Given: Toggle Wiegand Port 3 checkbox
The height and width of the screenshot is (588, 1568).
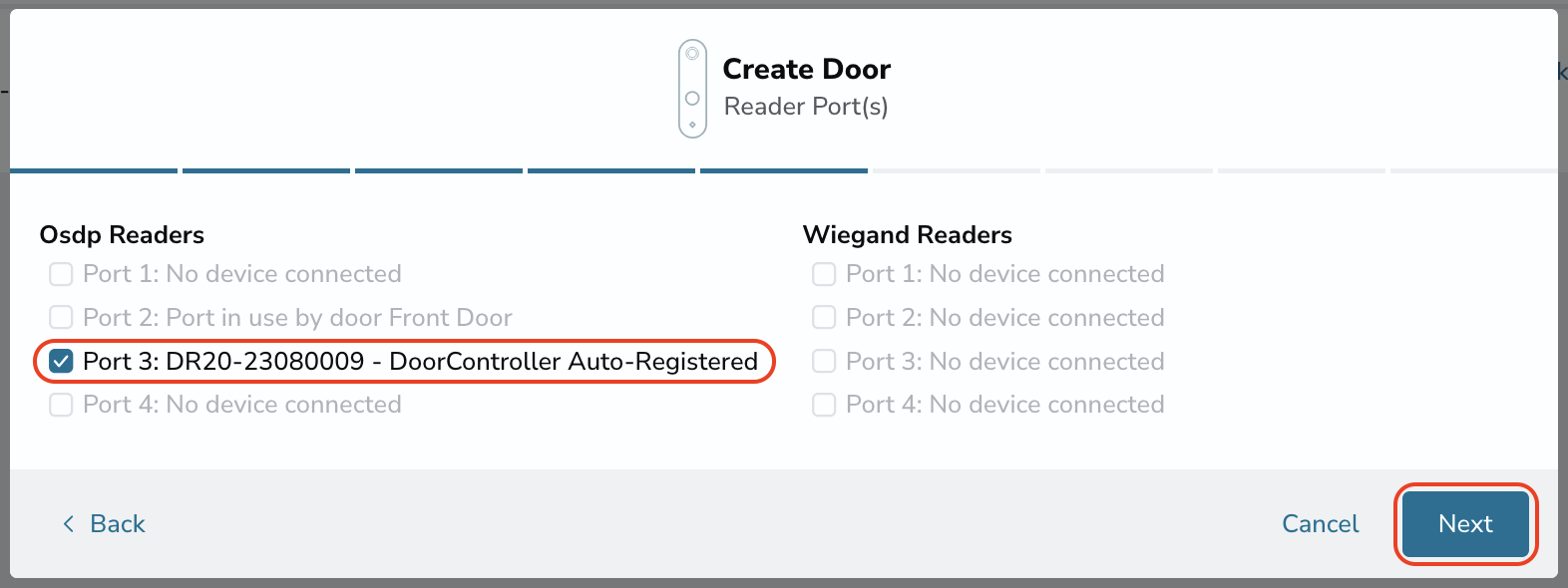Looking at the screenshot, I should 824,361.
